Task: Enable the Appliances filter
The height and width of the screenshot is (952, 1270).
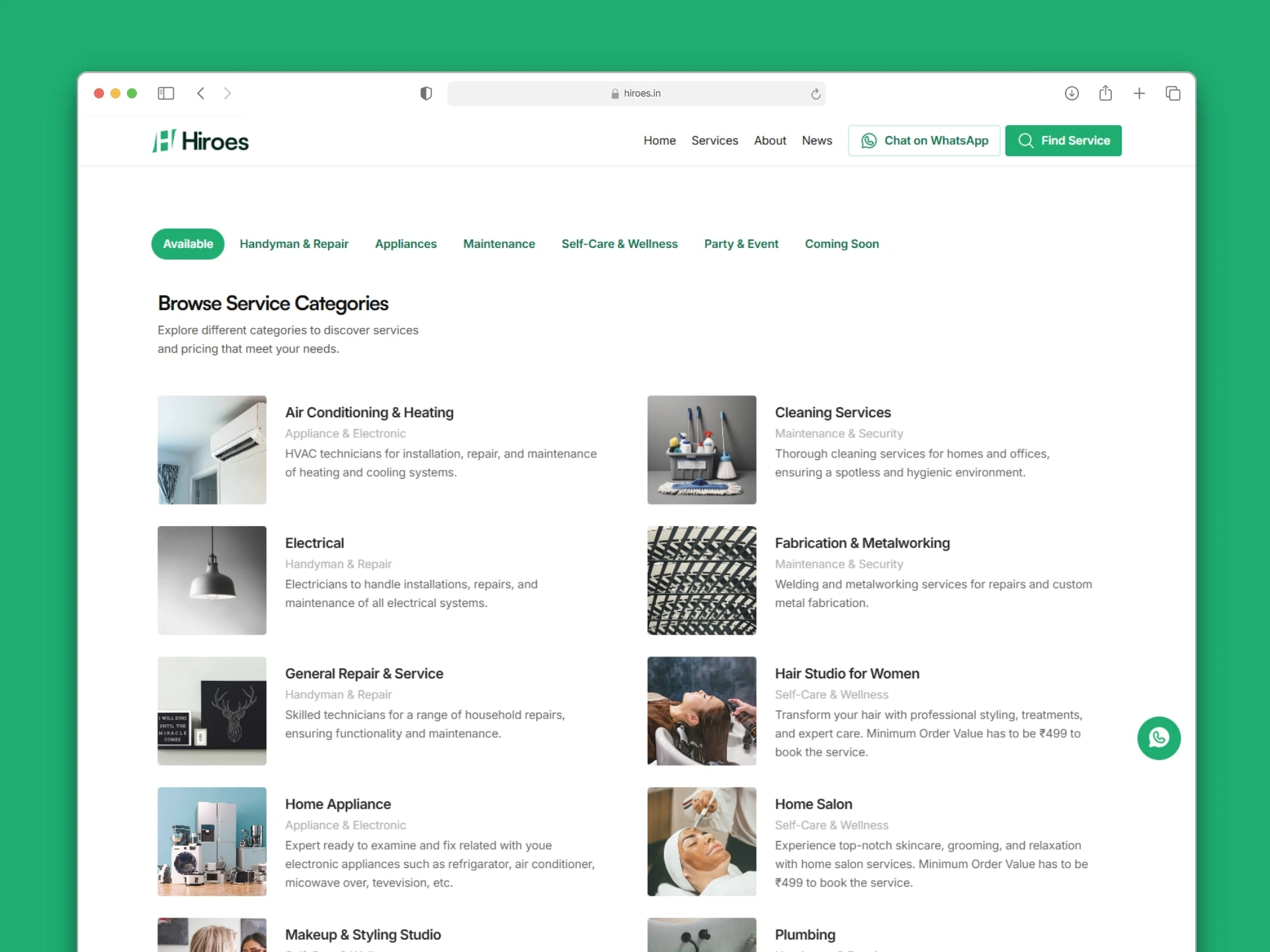Action: click(405, 243)
